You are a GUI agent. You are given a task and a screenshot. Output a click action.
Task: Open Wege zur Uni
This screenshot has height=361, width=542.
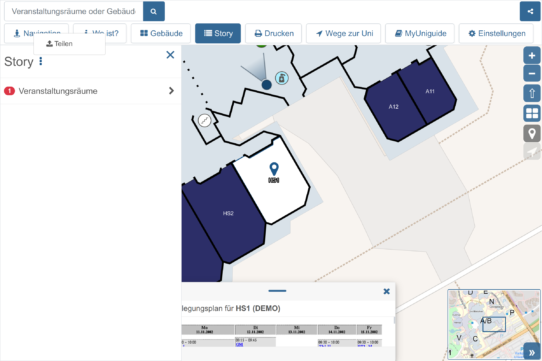click(344, 33)
